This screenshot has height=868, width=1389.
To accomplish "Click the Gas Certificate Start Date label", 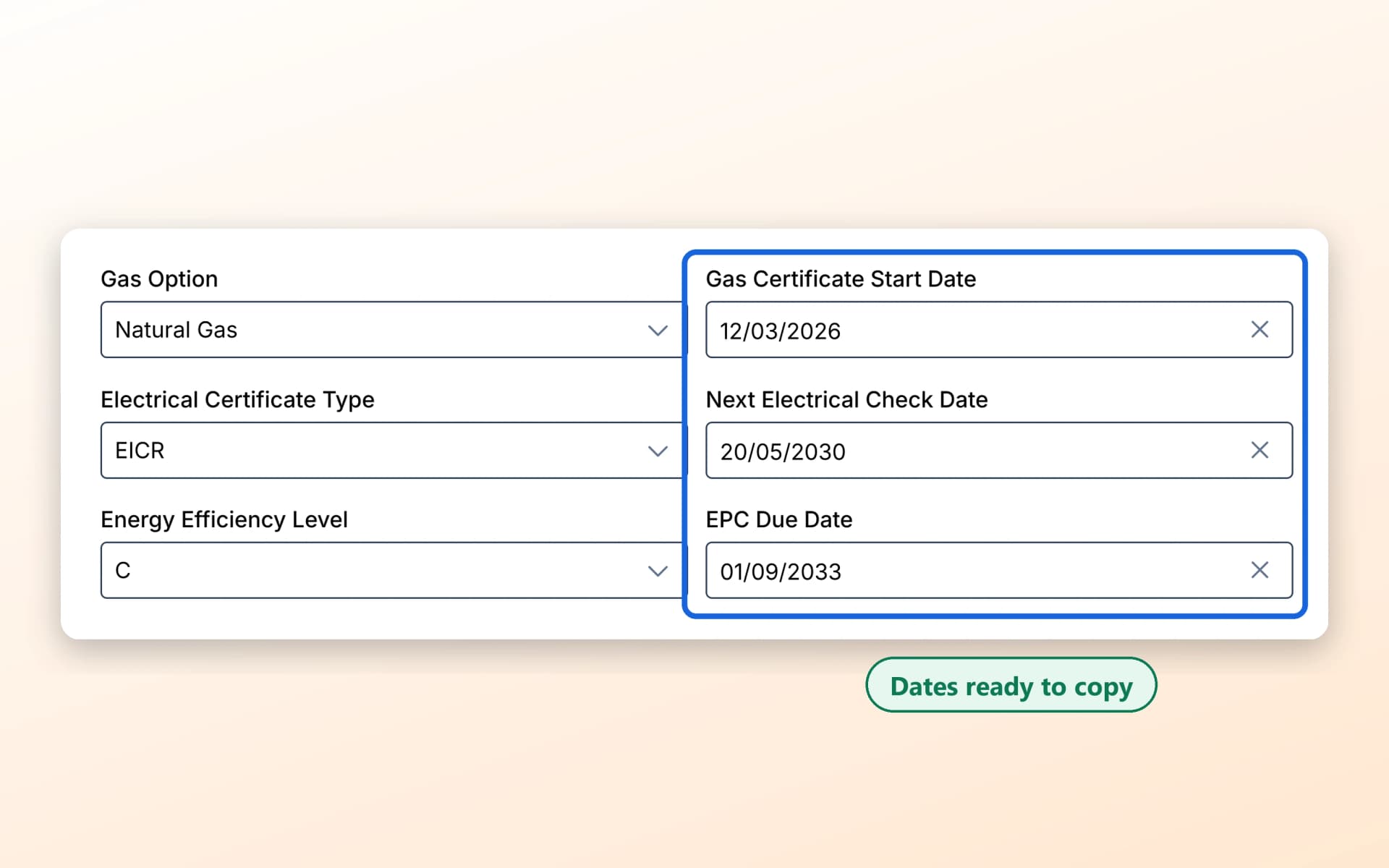I will (x=841, y=279).
